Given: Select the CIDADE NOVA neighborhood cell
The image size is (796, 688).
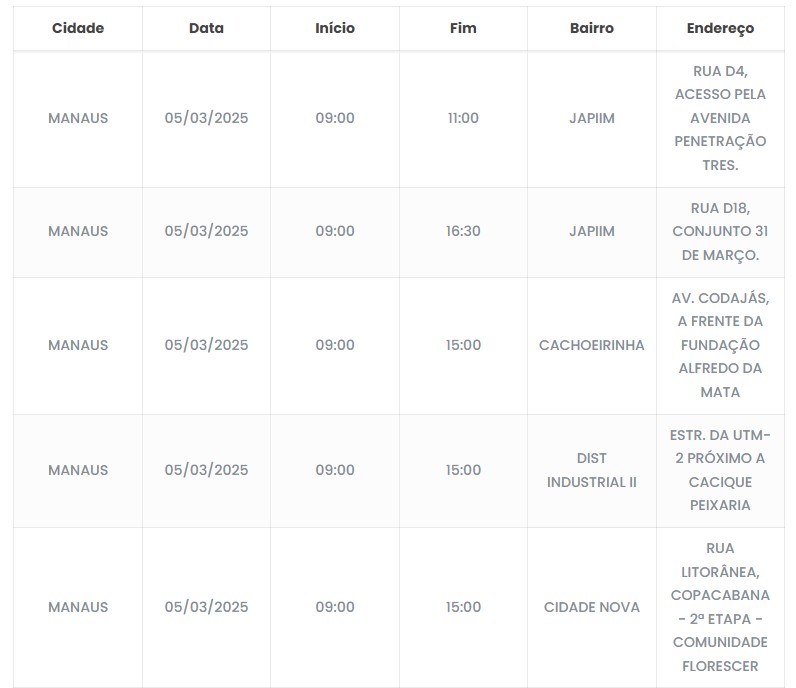Looking at the screenshot, I should pyautogui.click(x=591, y=607).
